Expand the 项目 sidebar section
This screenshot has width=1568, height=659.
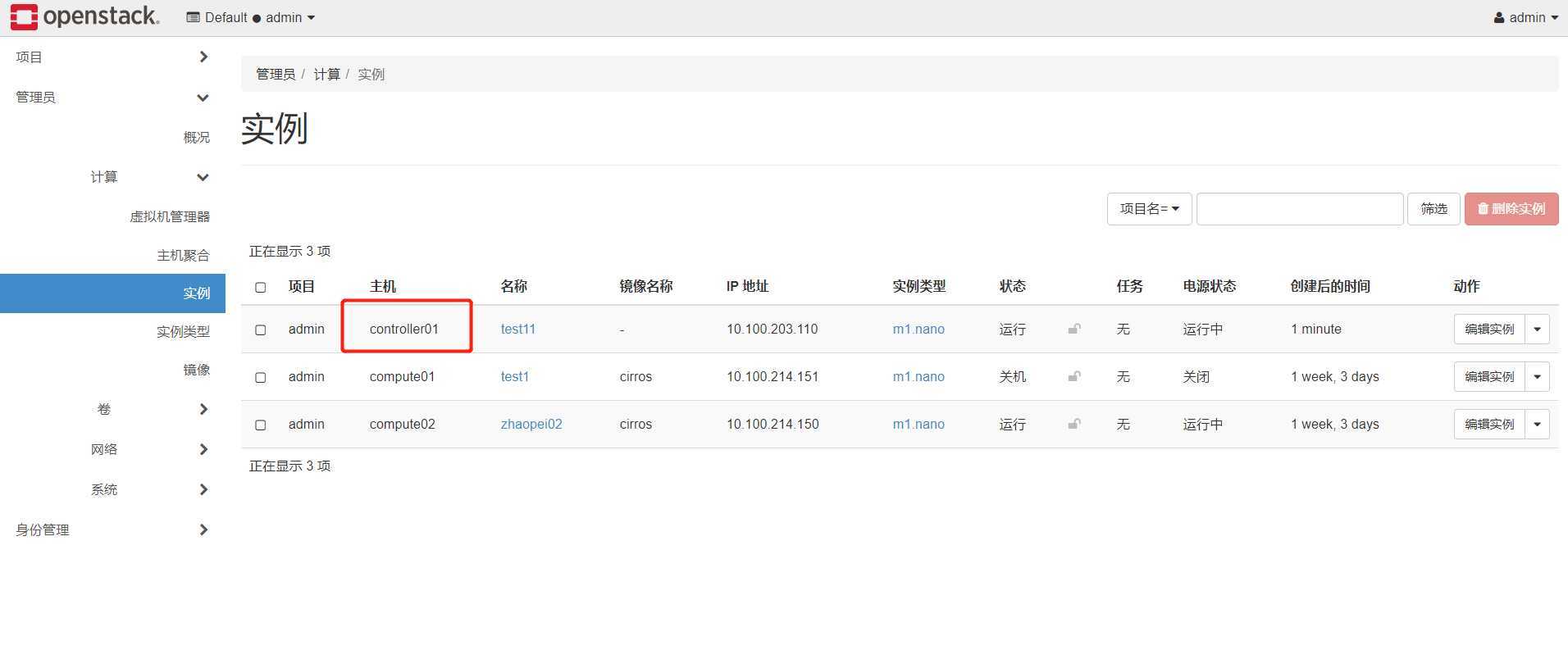[x=112, y=57]
